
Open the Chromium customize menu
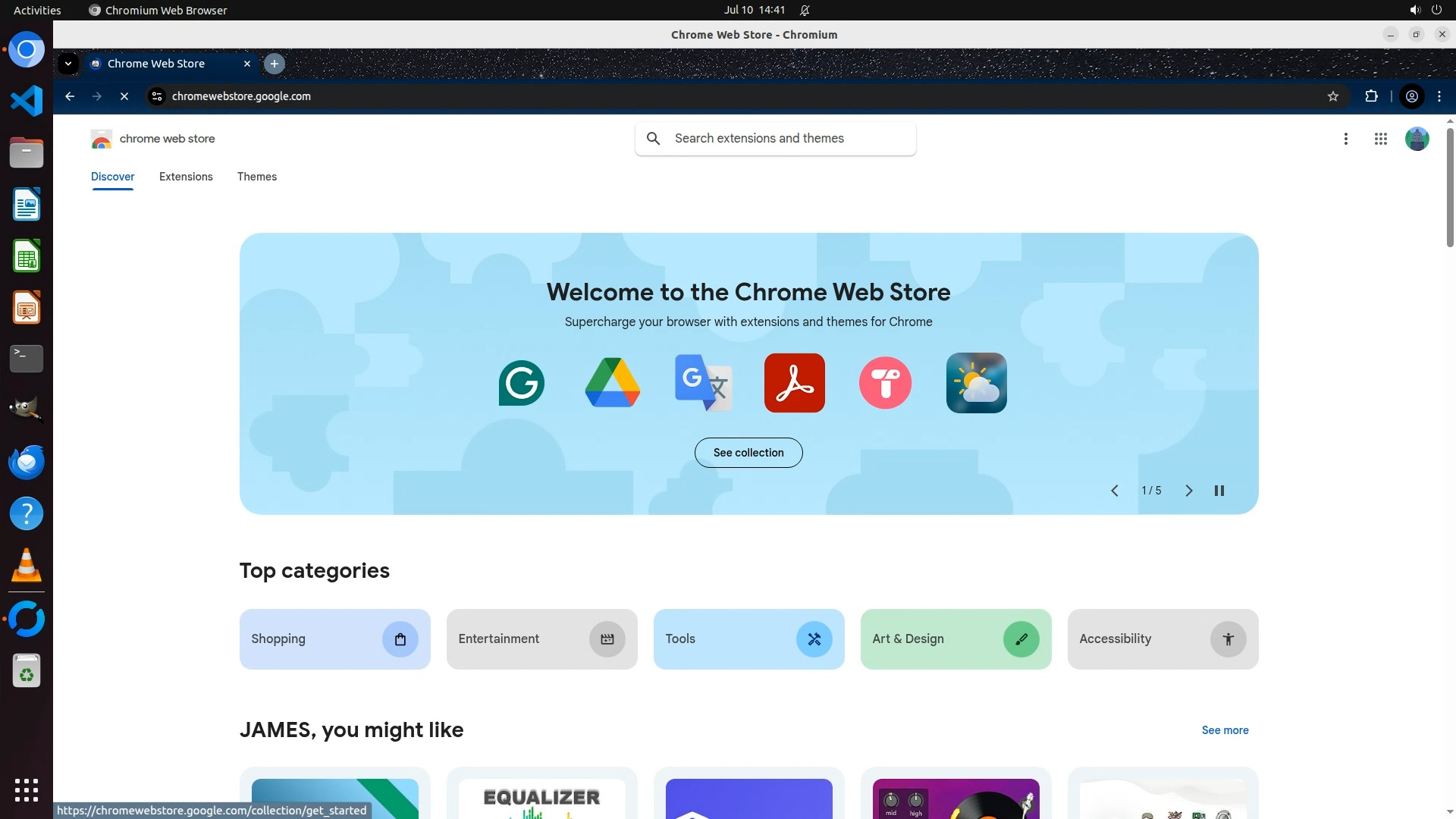click(1439, 96)
